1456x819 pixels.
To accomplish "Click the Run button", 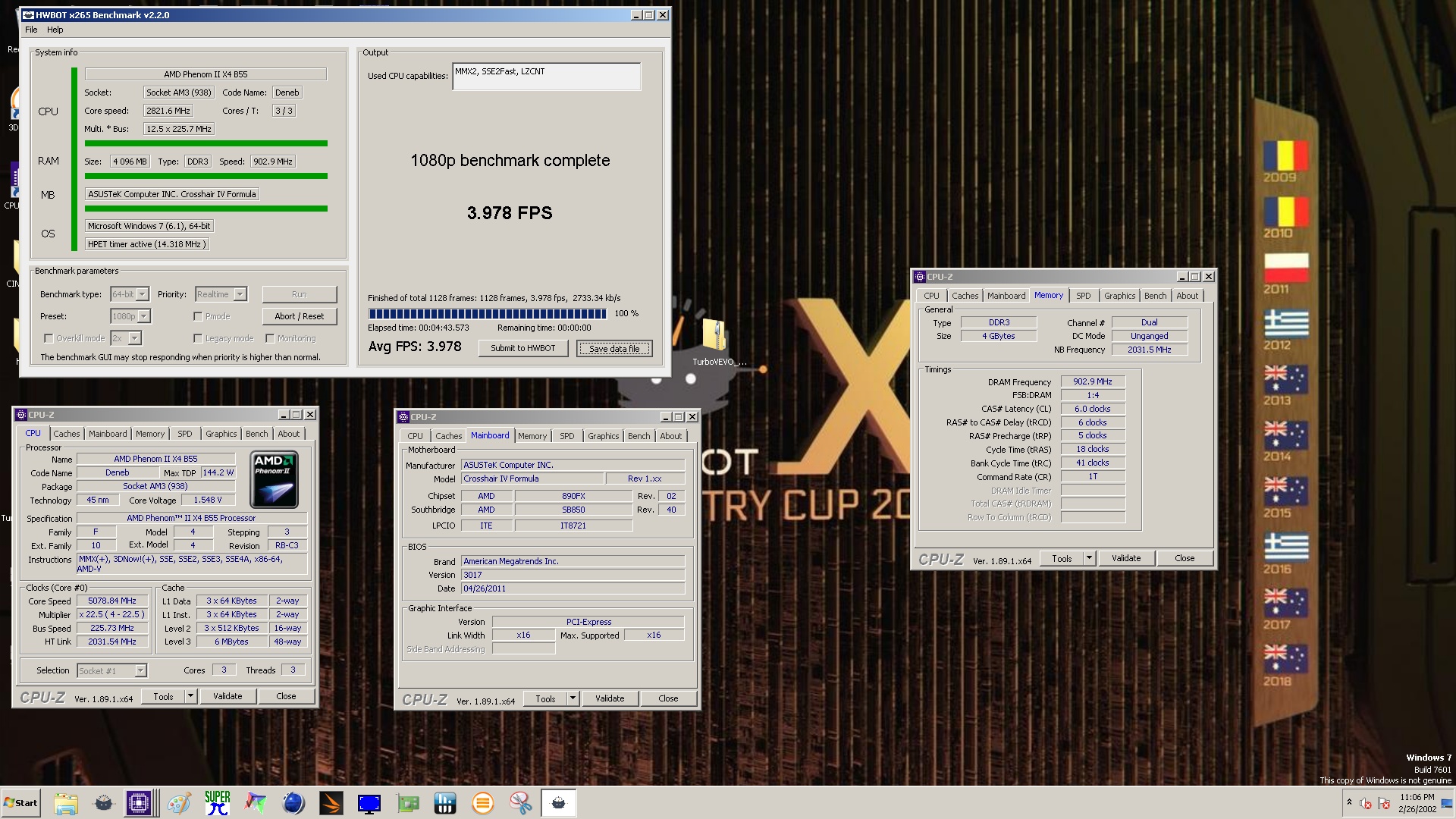I will [299, 294].
